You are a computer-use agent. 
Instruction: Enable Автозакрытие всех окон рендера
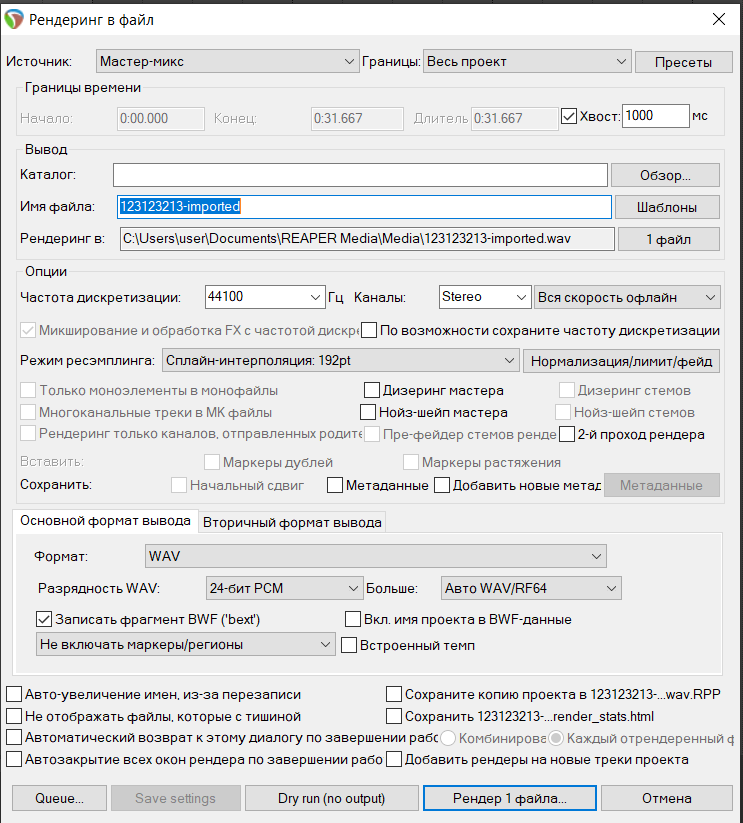click(14, 759)
